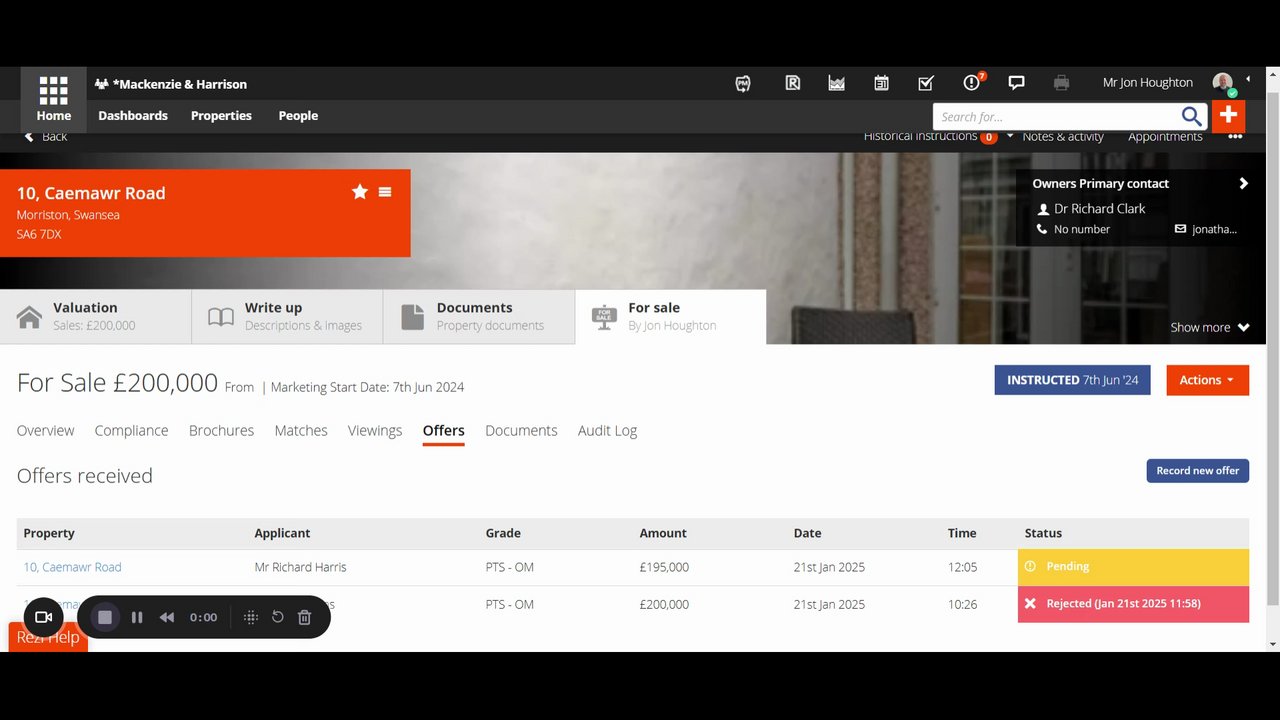Switch to the Brochures tab
Screen dimensions: 1280x720
coord(221,431)
